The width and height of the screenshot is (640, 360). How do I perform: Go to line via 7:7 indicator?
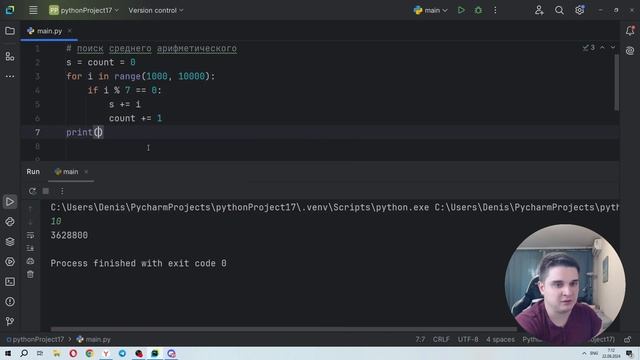pyautogui.click(x=420, y=340)
